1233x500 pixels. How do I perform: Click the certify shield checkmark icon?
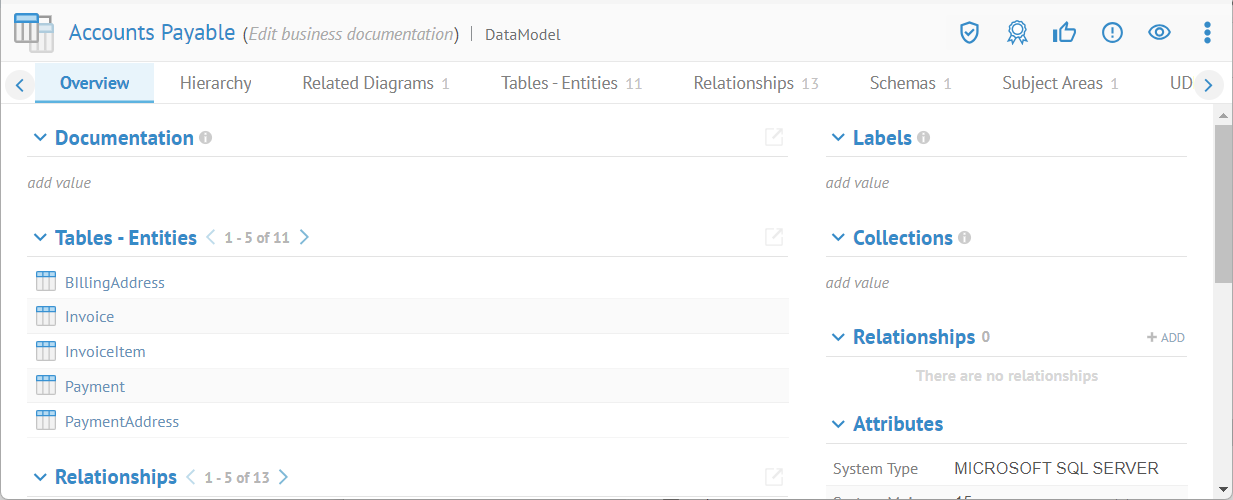968,33
